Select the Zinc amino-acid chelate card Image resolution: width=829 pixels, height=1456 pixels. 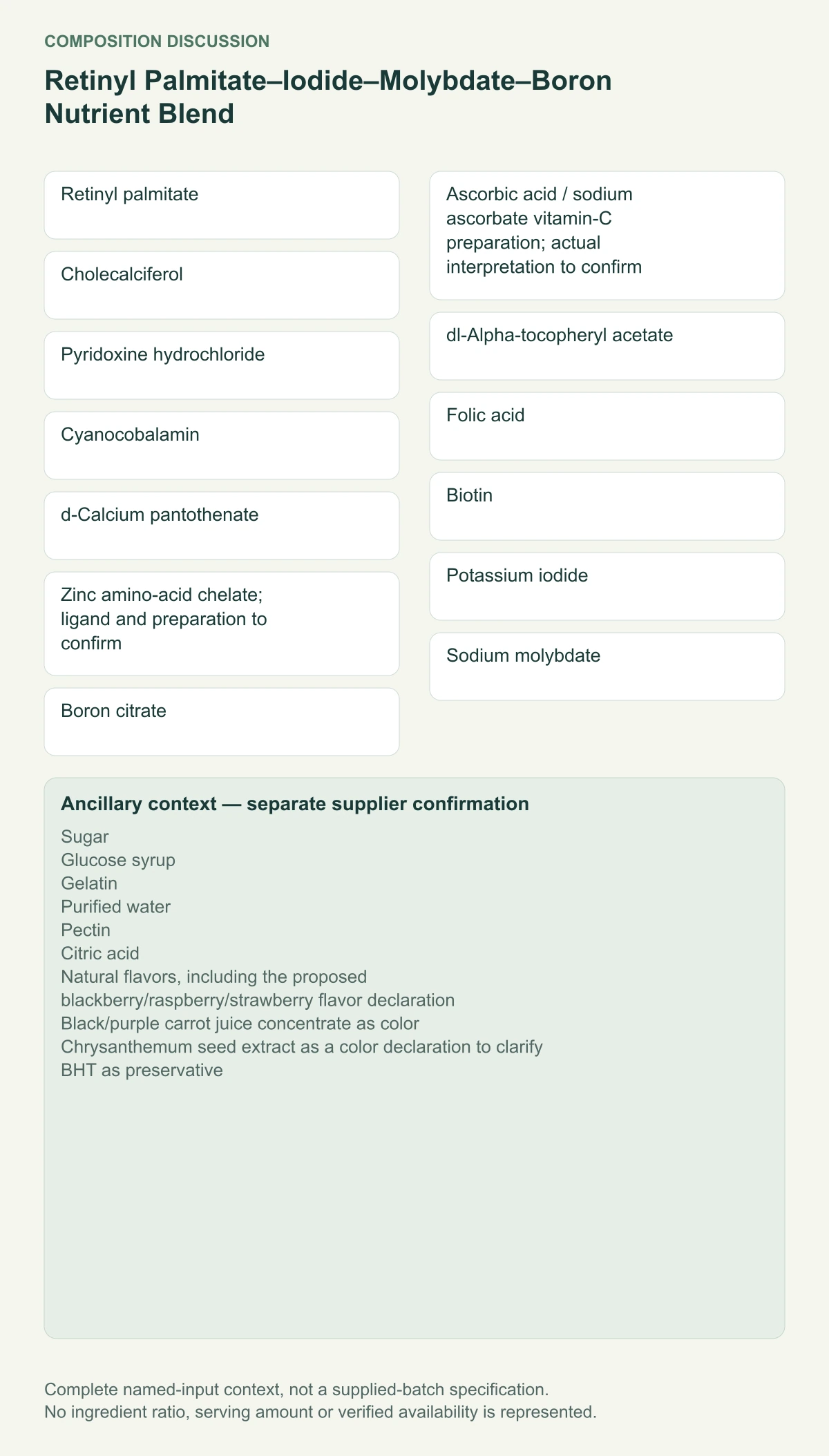tap(222, 624)
